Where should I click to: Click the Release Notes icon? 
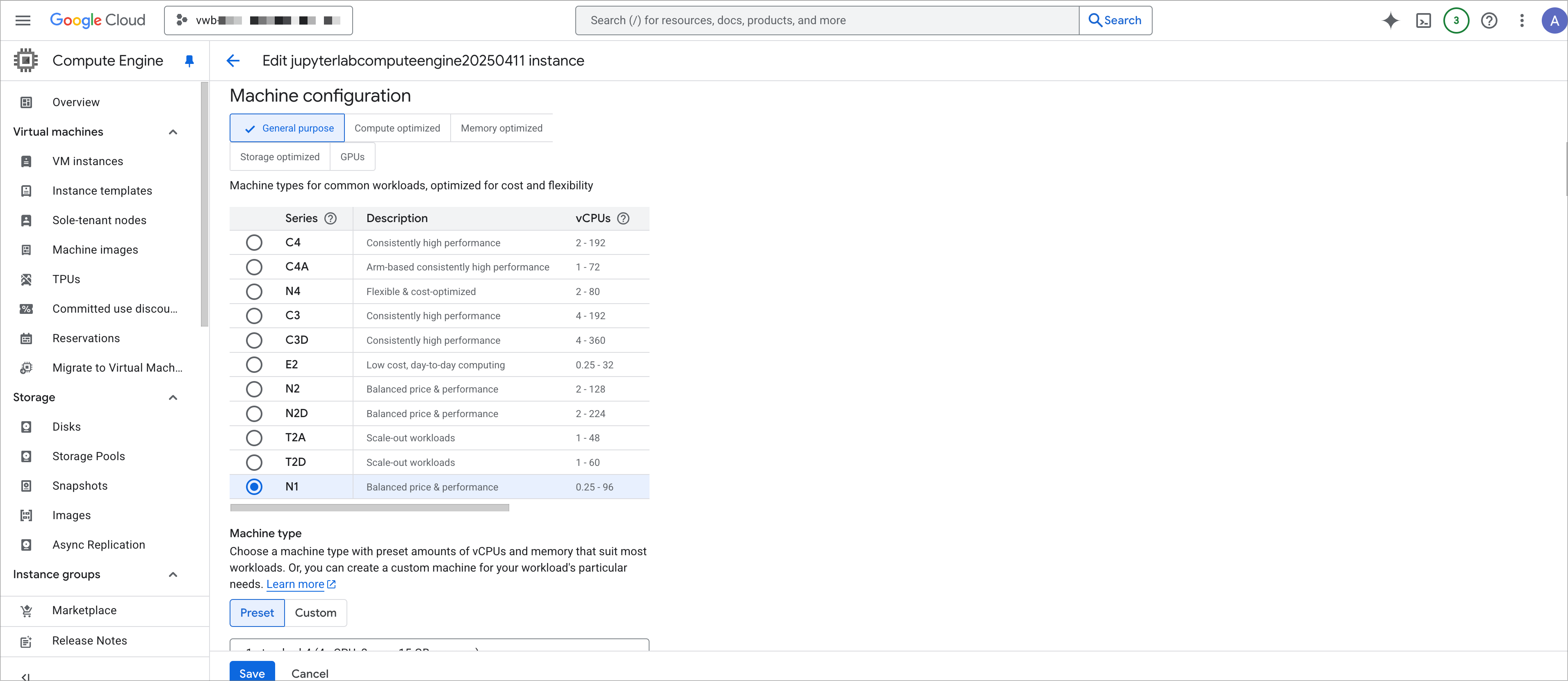click(26, 642)
